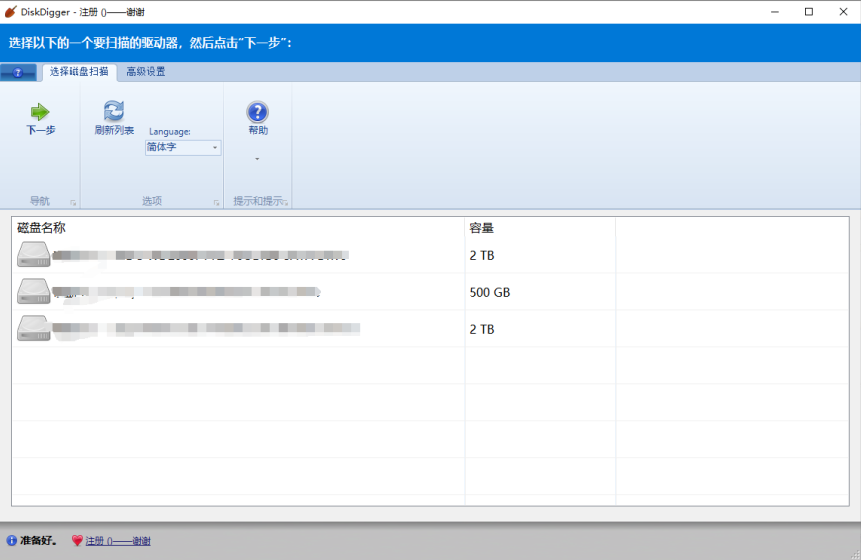Click the blurred name of the third disk
861x560 pixels.
pos(206,328)
